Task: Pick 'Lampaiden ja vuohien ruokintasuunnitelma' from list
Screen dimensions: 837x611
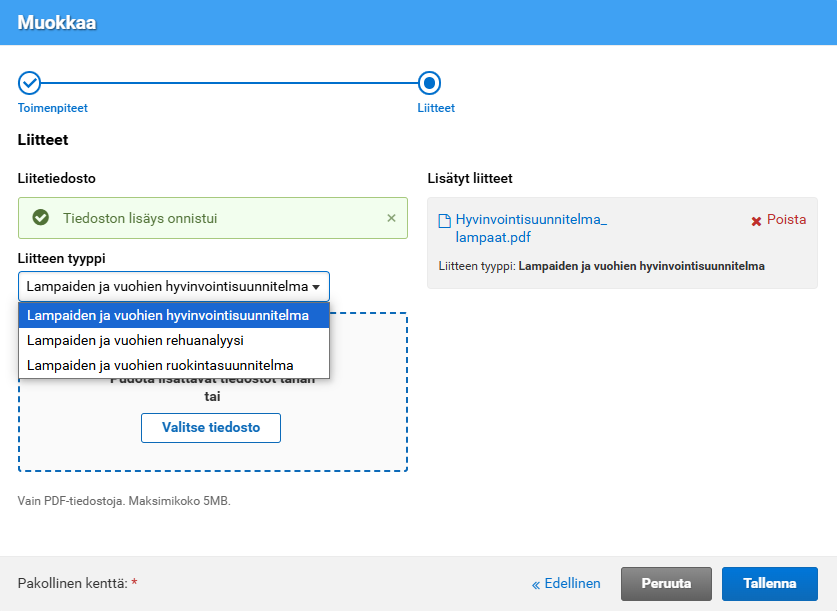Action: click(x=160, y=365)
